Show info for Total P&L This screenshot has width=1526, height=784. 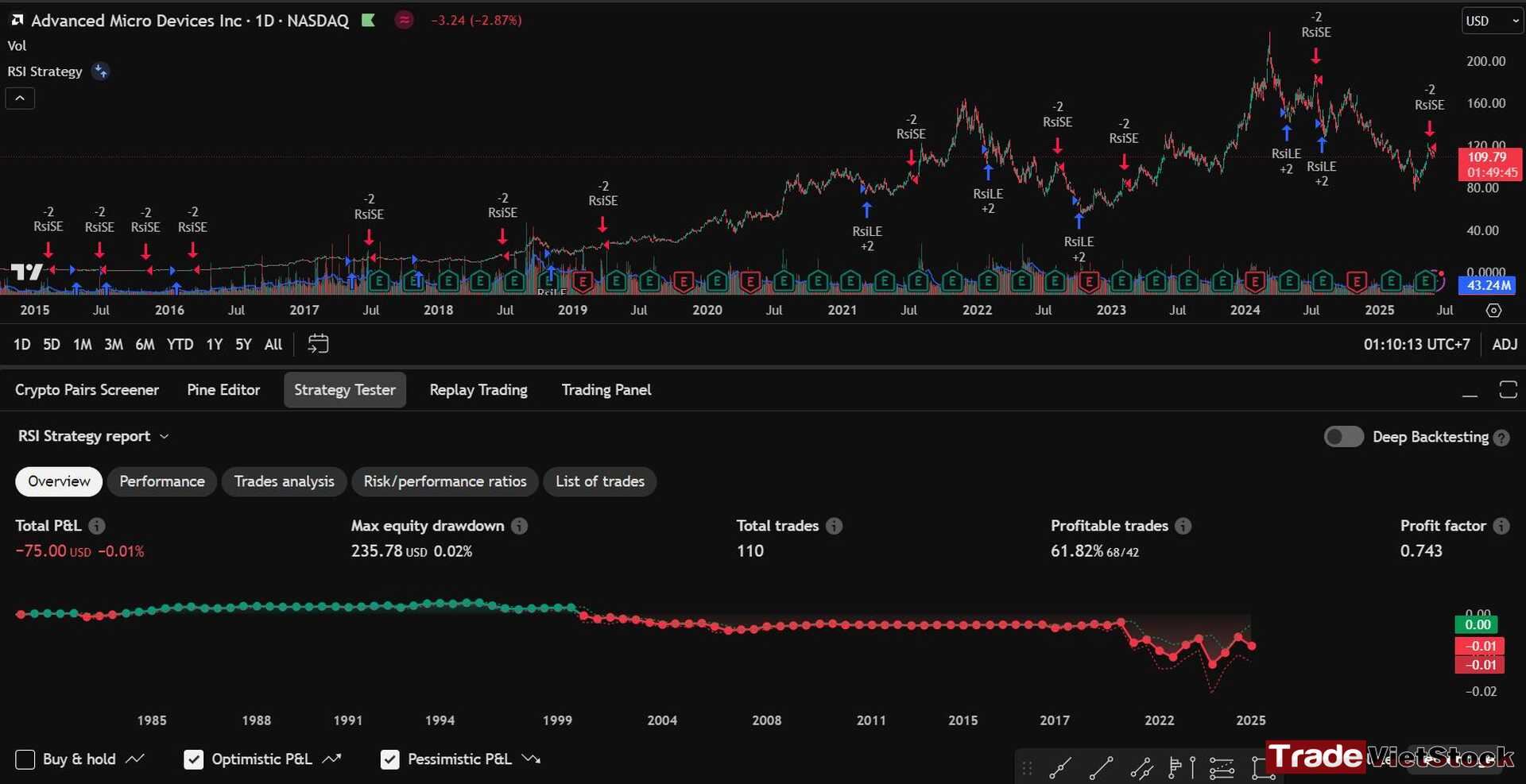click(x=96, y=526)
